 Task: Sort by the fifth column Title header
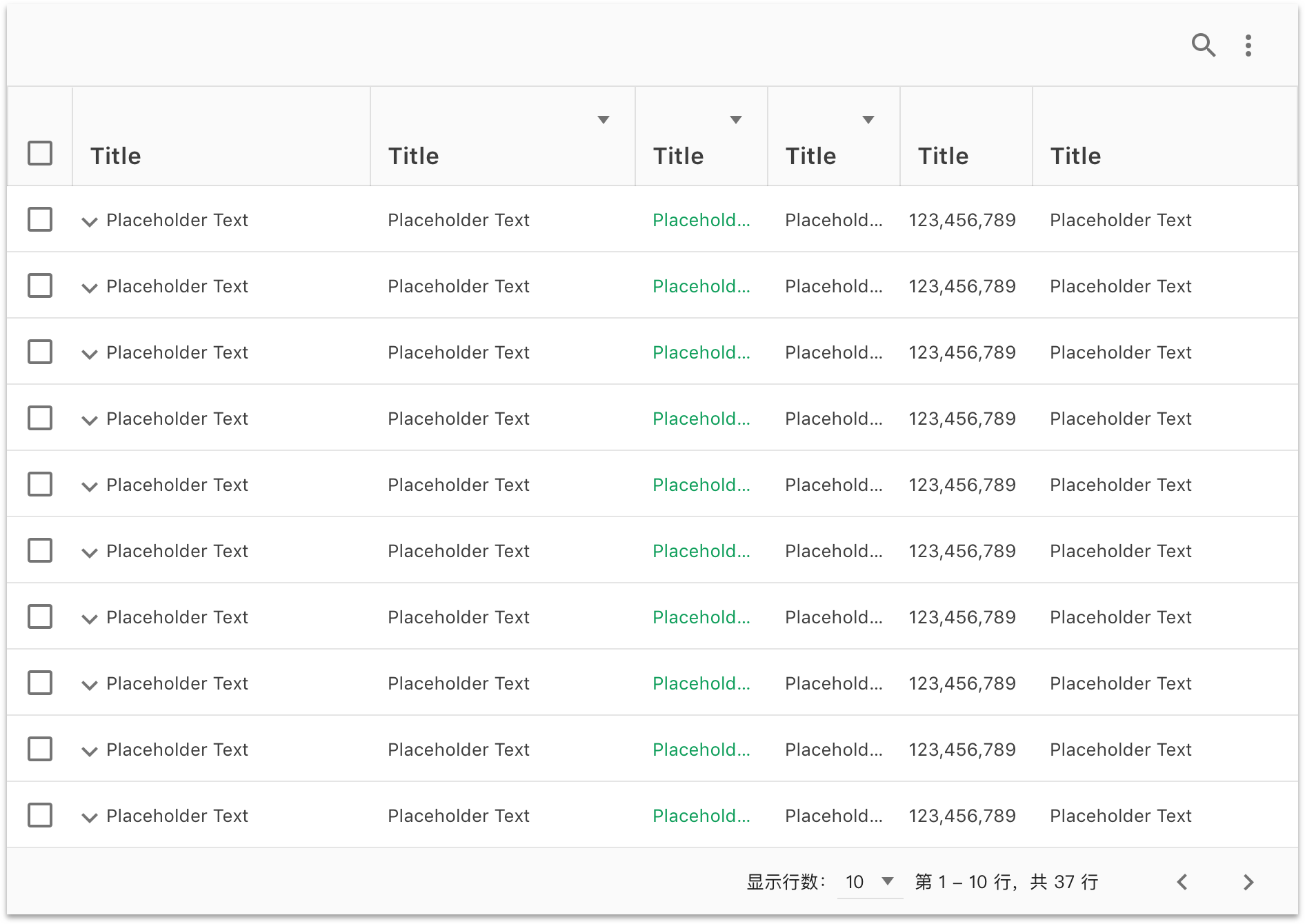pos(943,156)
